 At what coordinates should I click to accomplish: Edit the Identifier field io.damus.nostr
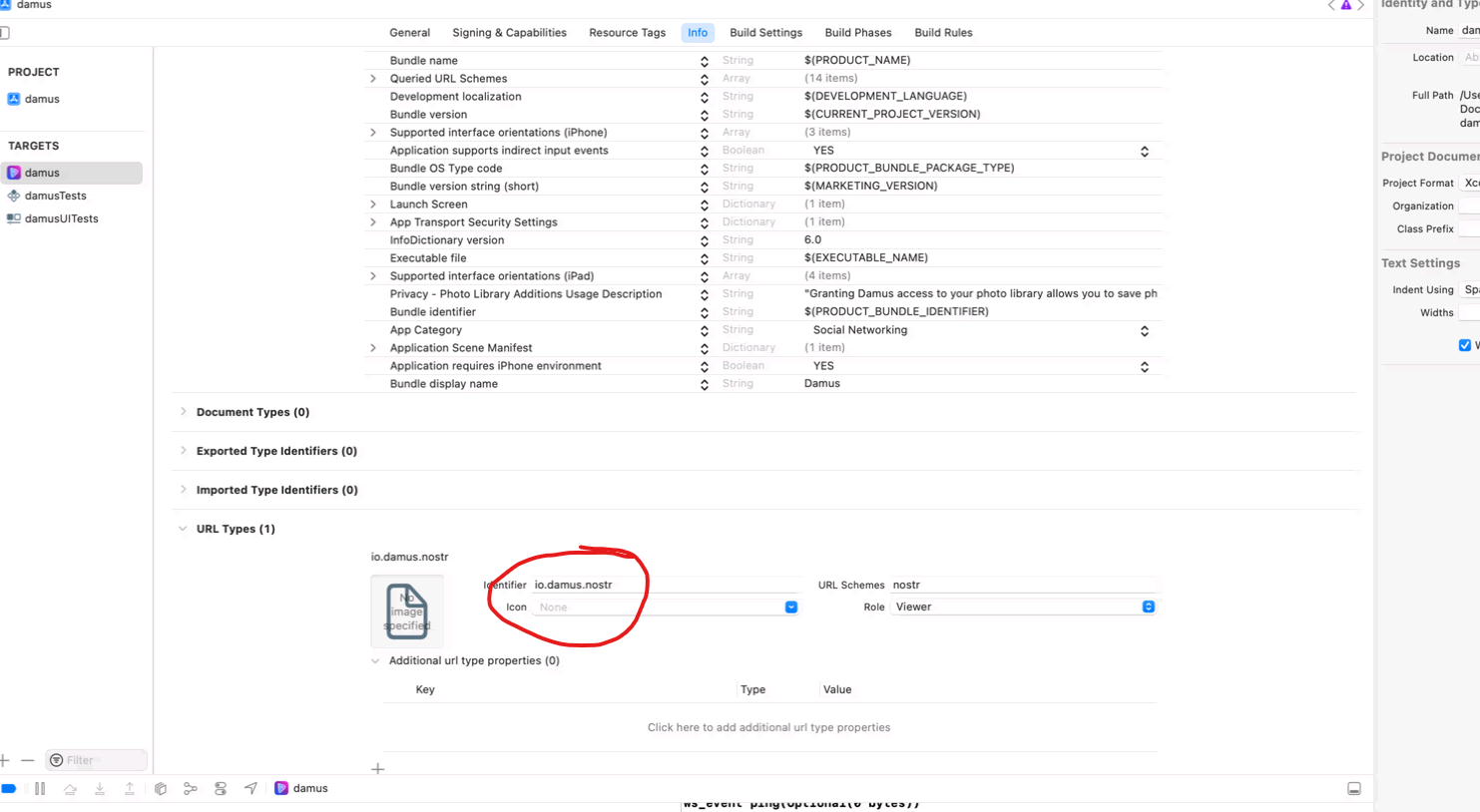pos(666,585)
